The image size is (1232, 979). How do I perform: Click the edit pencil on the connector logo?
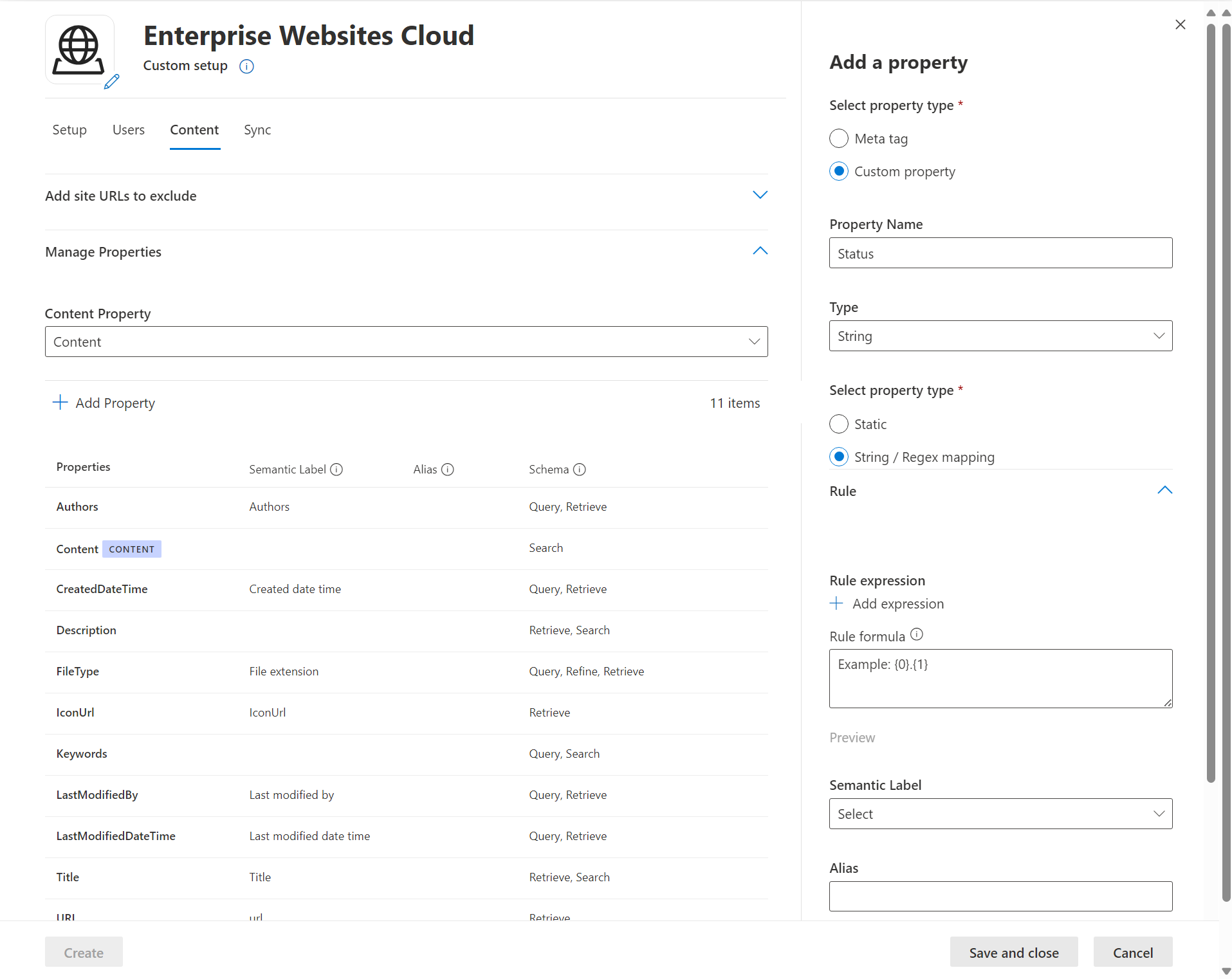point(112,82)
